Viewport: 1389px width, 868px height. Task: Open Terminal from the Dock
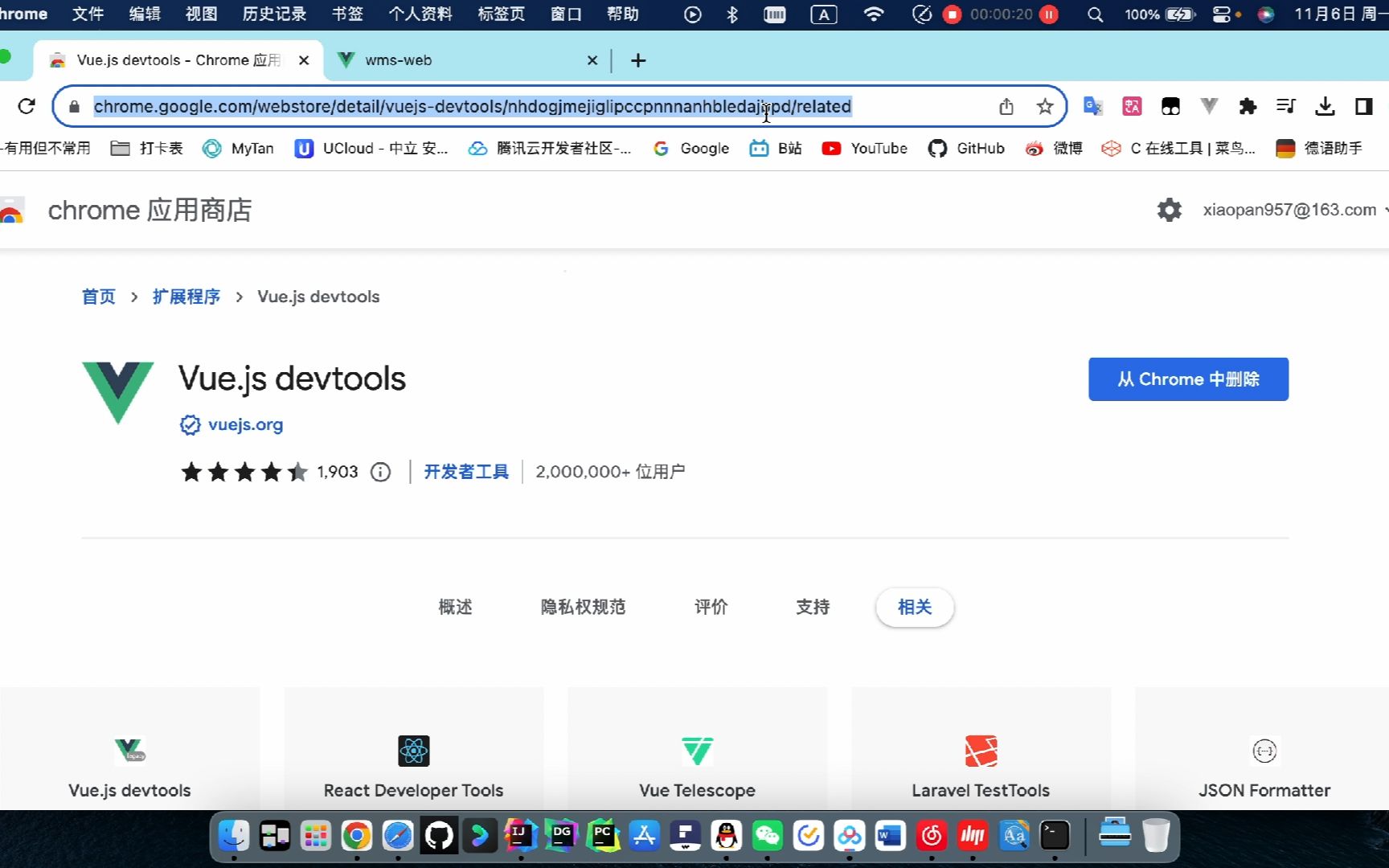point(1055,836)
